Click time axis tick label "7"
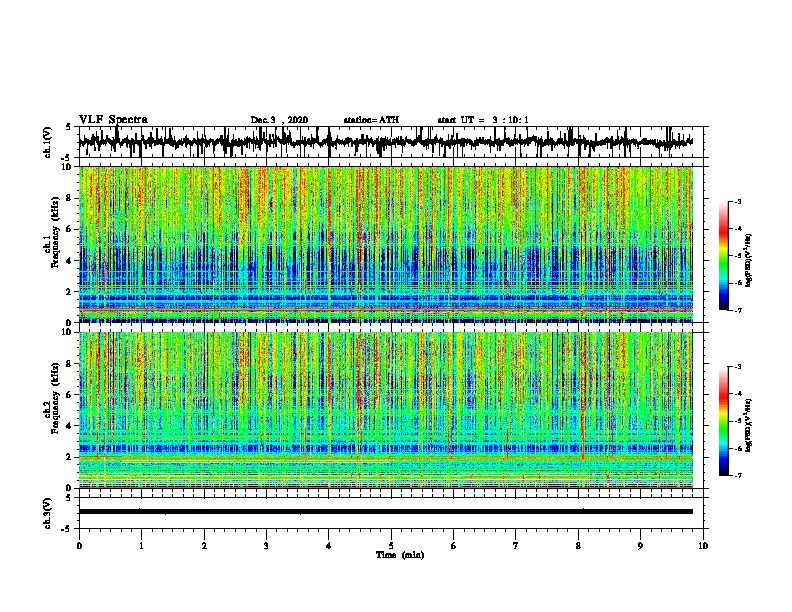792x612 pixels. coord(516,546)
